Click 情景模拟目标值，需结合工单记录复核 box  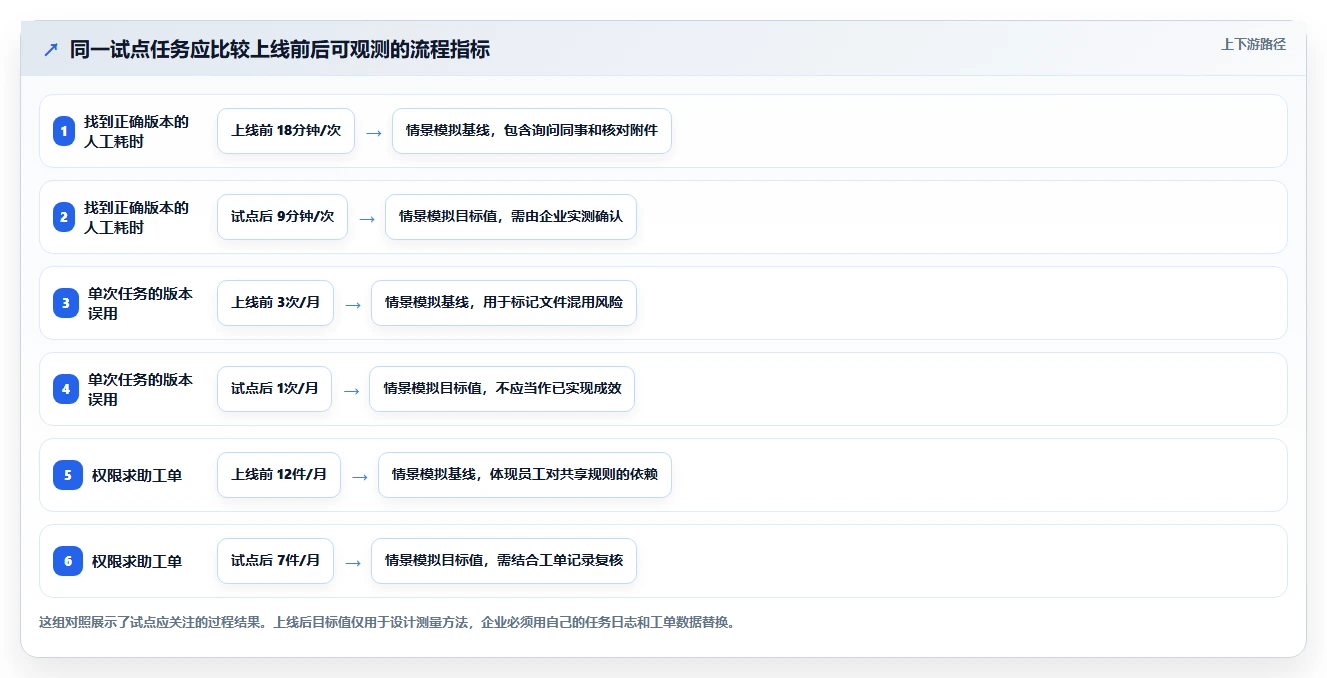click(504, 561)
